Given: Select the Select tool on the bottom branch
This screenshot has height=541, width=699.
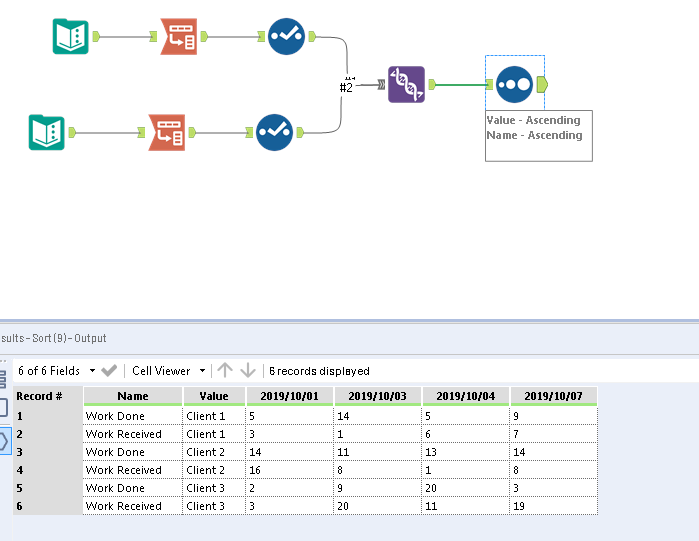Looking at the screenshot, I should 275,132.
